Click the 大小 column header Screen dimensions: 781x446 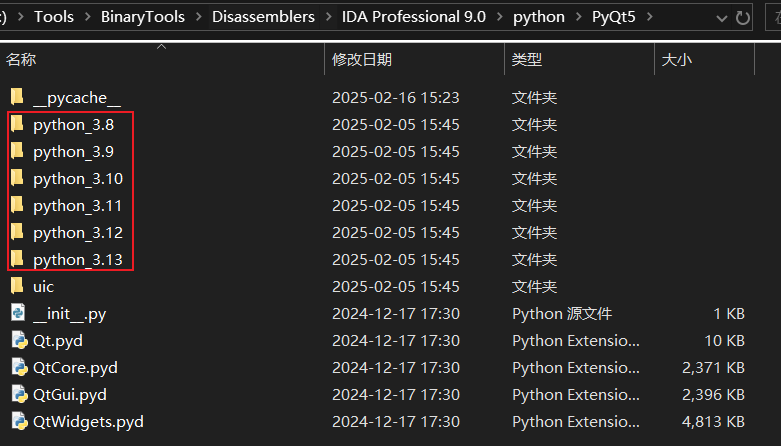click(x=676, y=60)
